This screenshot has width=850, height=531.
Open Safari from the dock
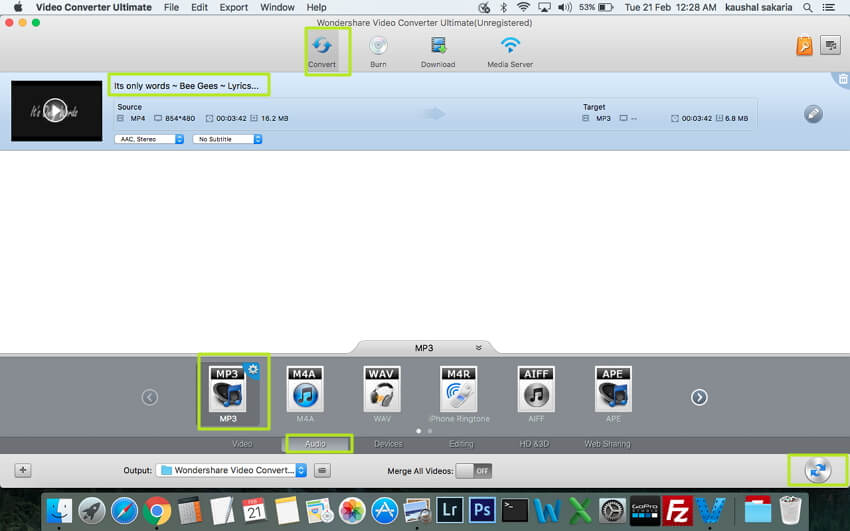(x=124, y=511)
